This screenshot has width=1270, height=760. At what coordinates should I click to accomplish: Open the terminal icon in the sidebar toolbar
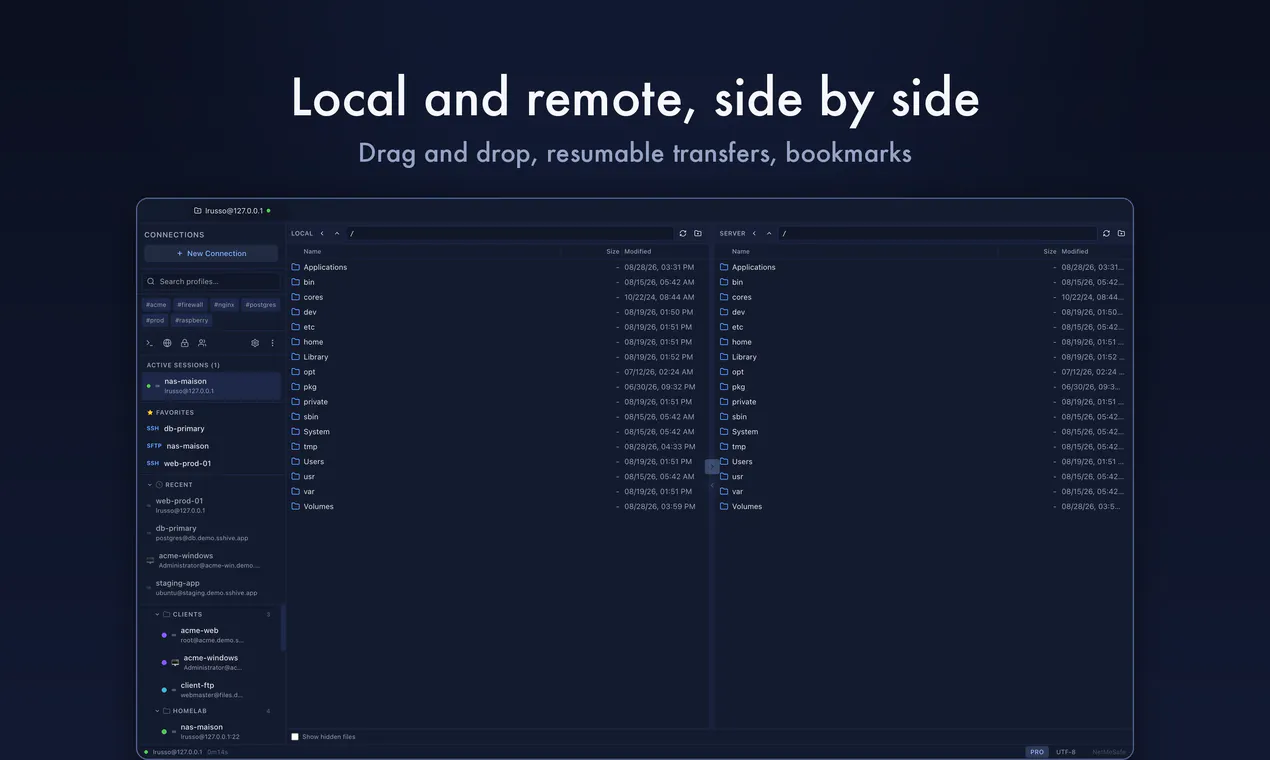(x=150, y=343)
